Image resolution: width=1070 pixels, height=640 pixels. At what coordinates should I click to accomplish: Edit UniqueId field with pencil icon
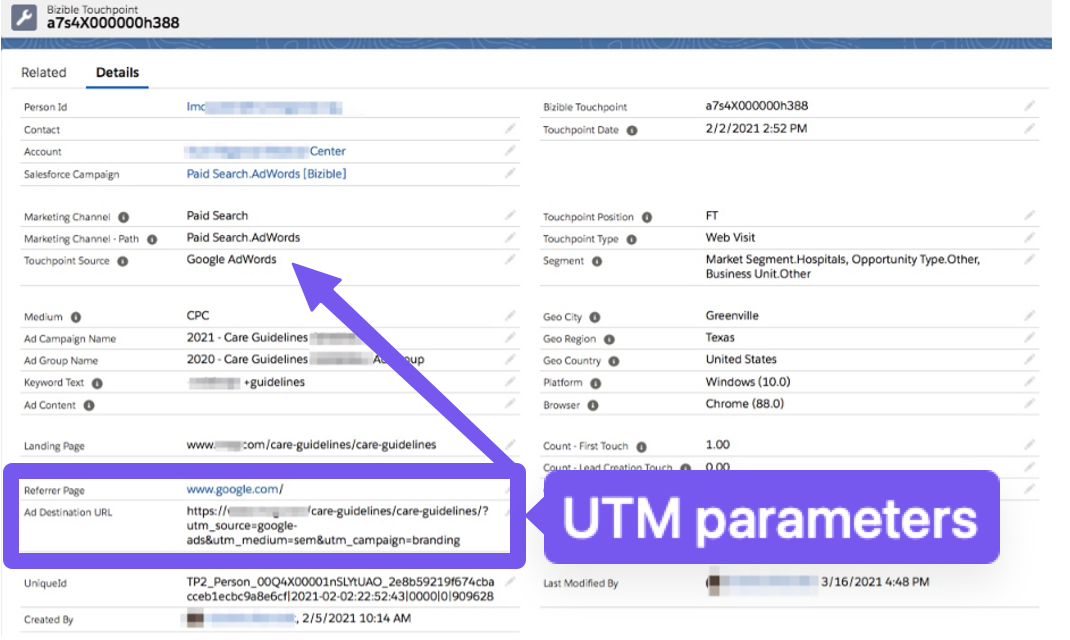510,581
